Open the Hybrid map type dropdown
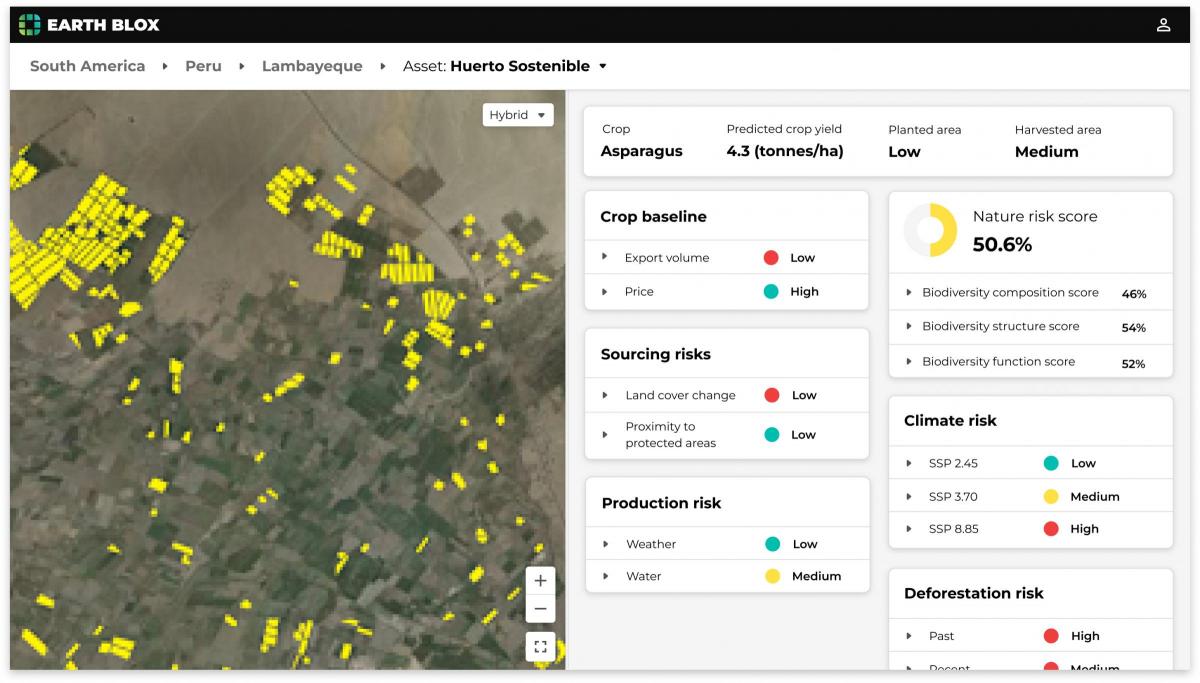Viewport: 1200px width, 683px height. pos(517,115)
